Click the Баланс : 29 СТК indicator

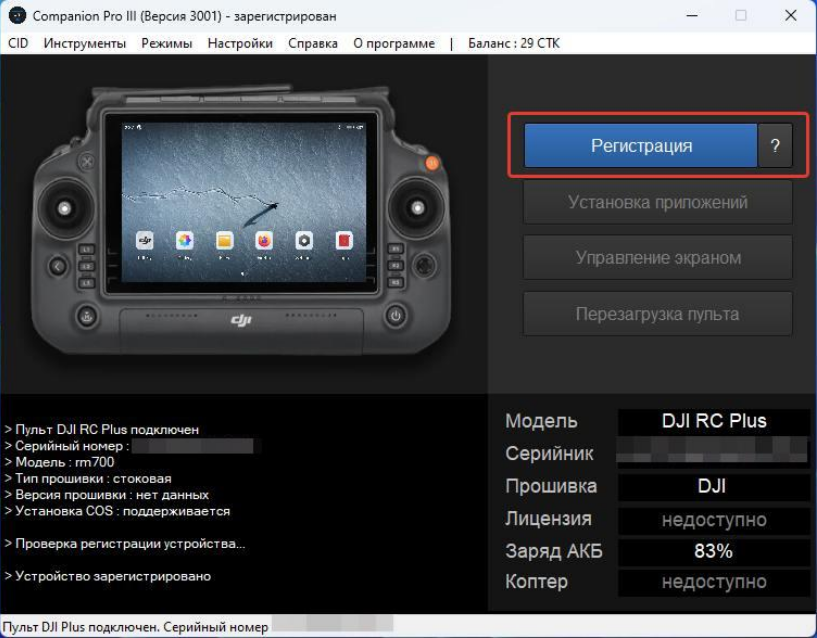[514, 43]
